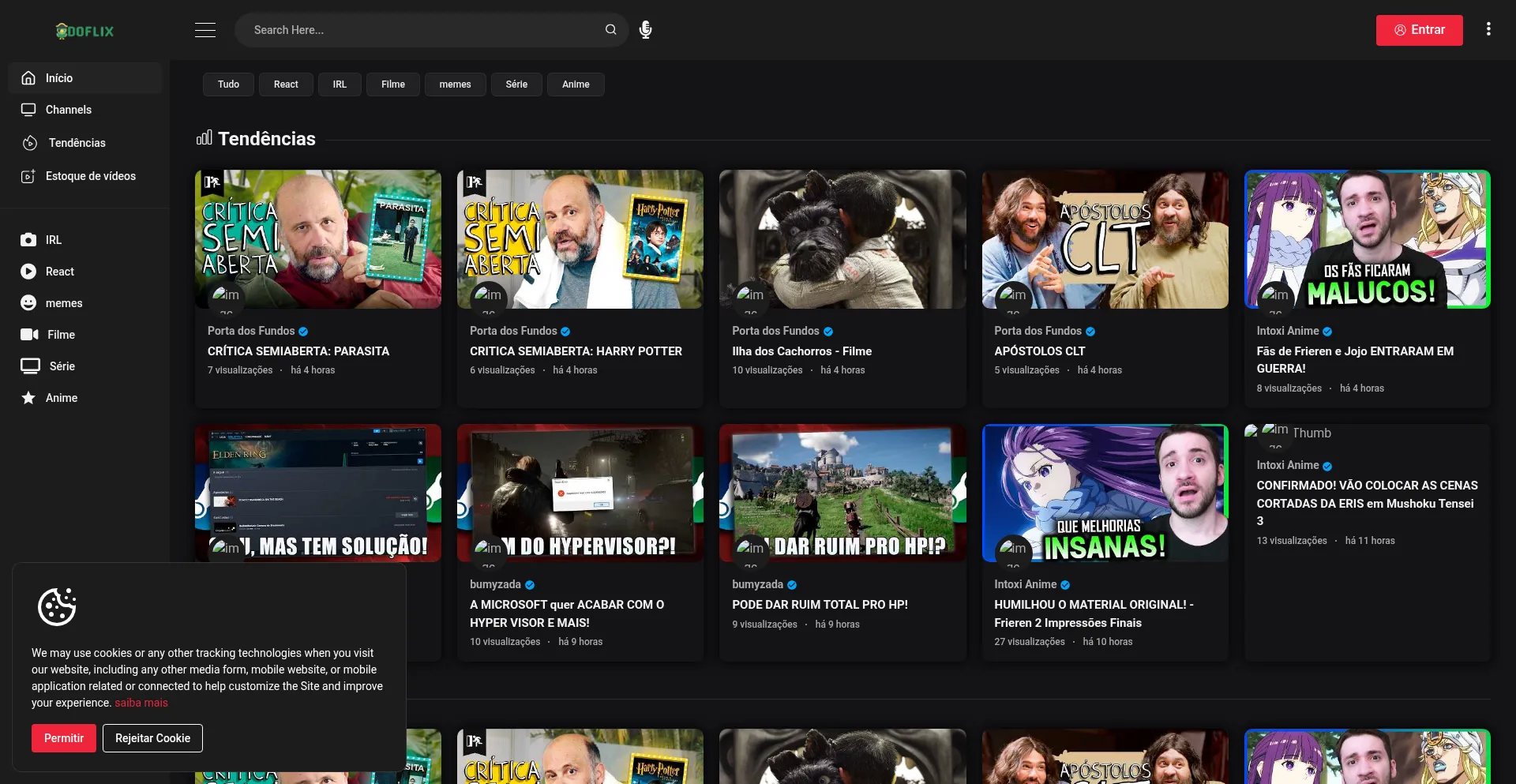Image resolution: width=1516 pixels, height=784 pixels.
Task: Open the Harry Potter critique thumbnail
Action: tap(580, 239)
